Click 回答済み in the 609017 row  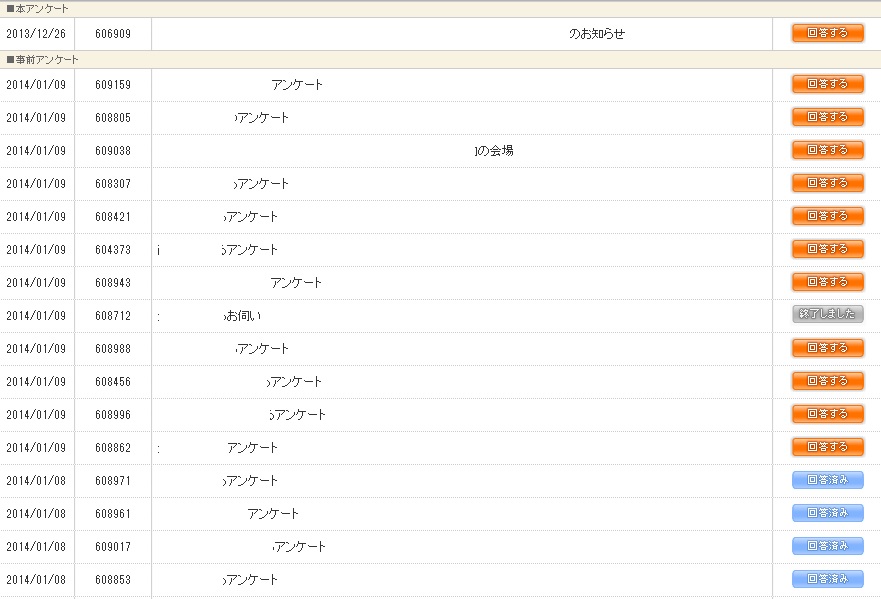click(x=827, y=546)
